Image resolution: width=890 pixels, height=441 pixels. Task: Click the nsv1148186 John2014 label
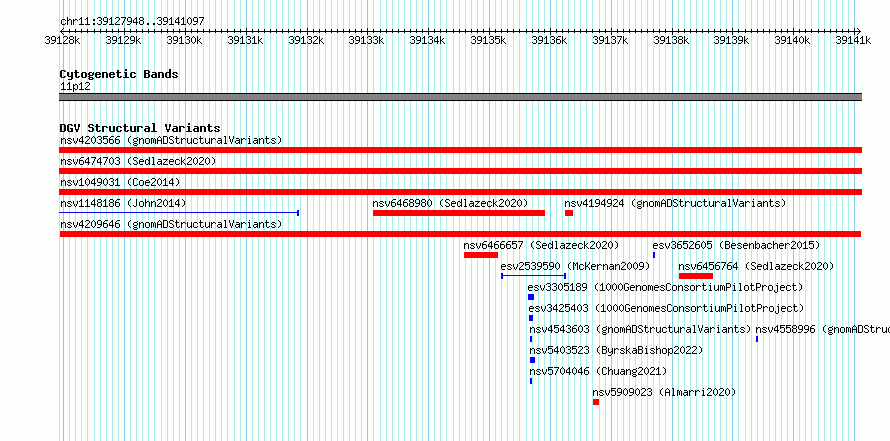[123, 203]
